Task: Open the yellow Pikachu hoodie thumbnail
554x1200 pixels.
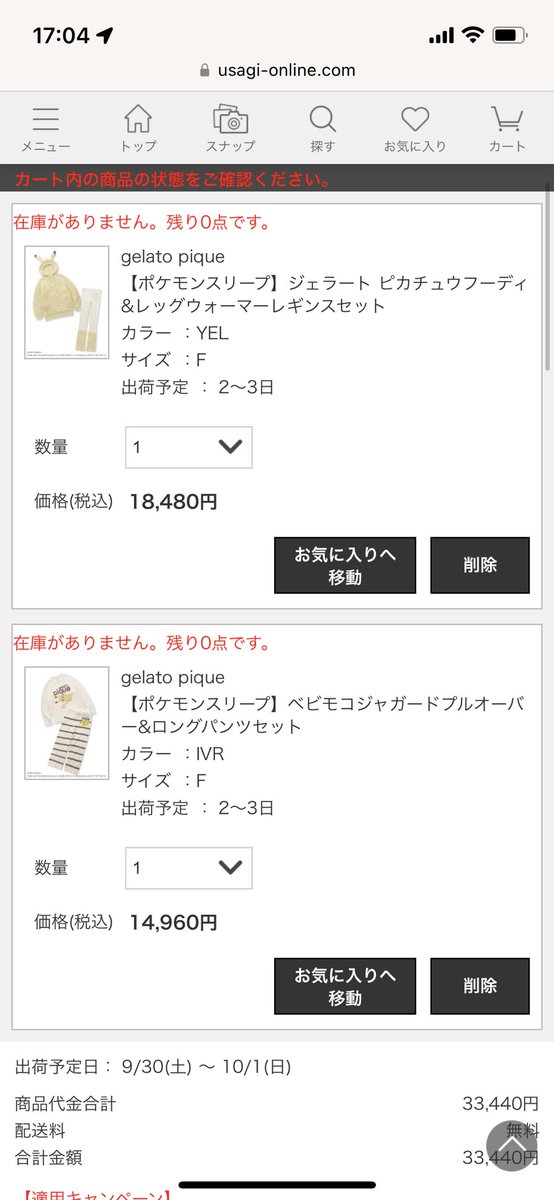Action: click(x=66, y=303)
